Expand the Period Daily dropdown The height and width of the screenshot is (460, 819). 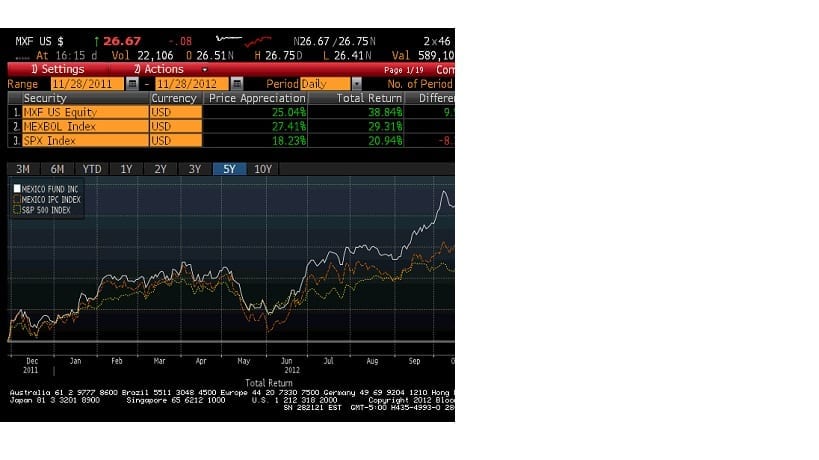tap(357, 84)
